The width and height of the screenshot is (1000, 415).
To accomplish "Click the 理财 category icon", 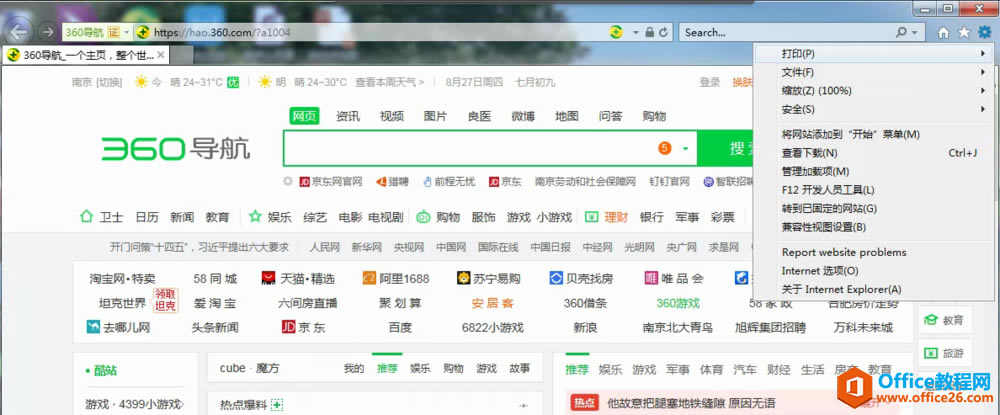I will coord(592,217).
